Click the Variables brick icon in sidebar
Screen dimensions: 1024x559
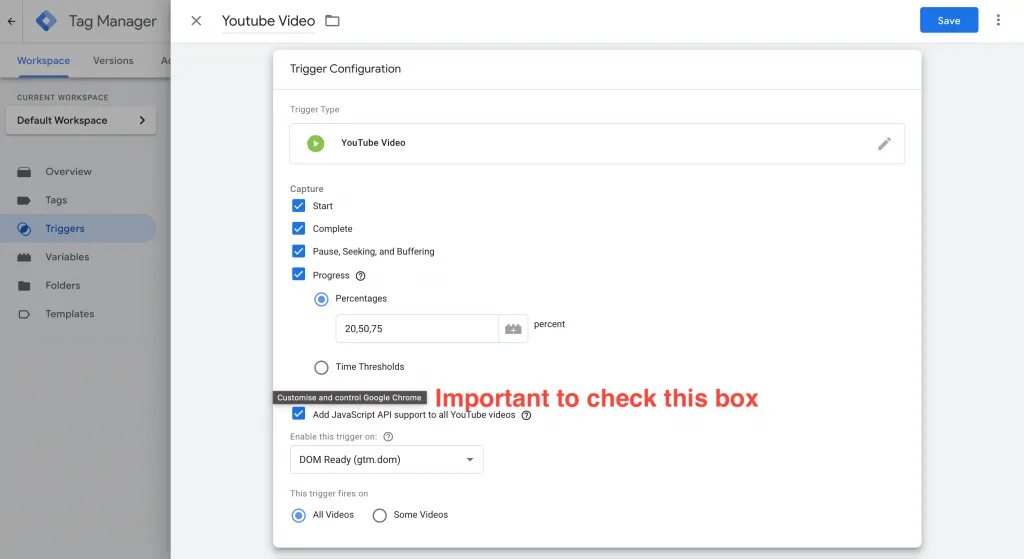(24, 257)
